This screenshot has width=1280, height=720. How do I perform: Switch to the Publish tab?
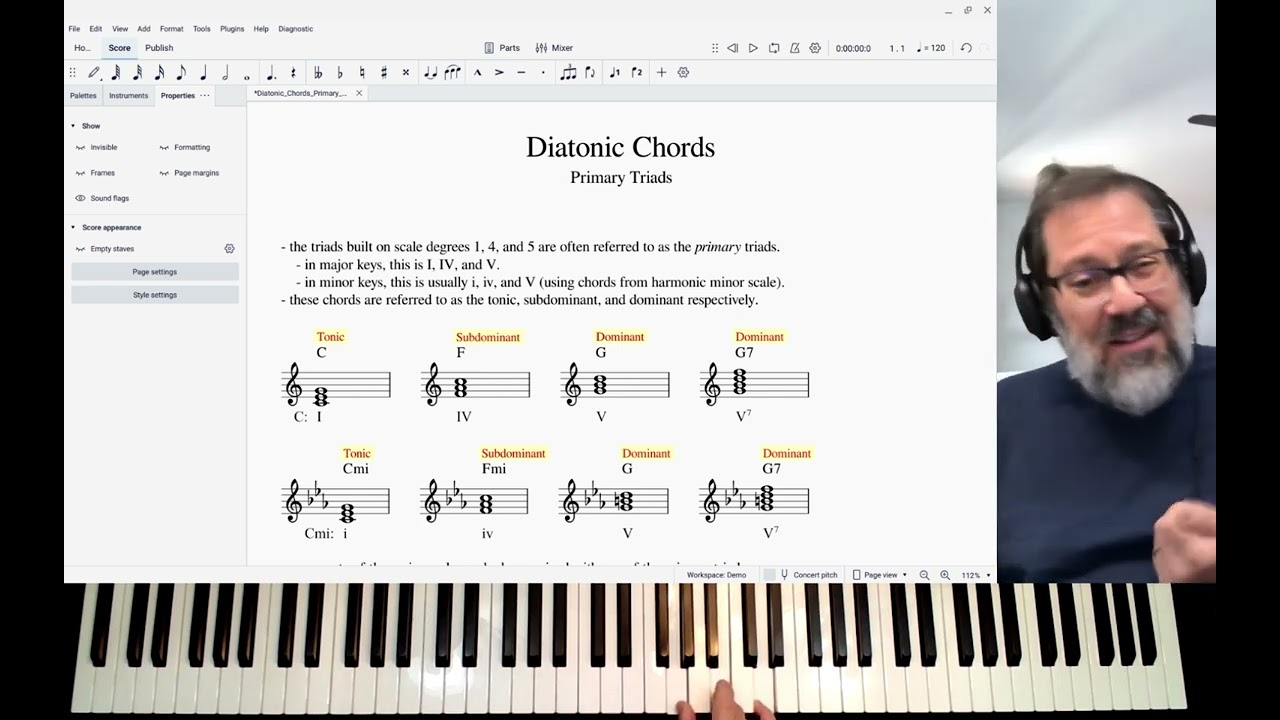coord(159,48)
